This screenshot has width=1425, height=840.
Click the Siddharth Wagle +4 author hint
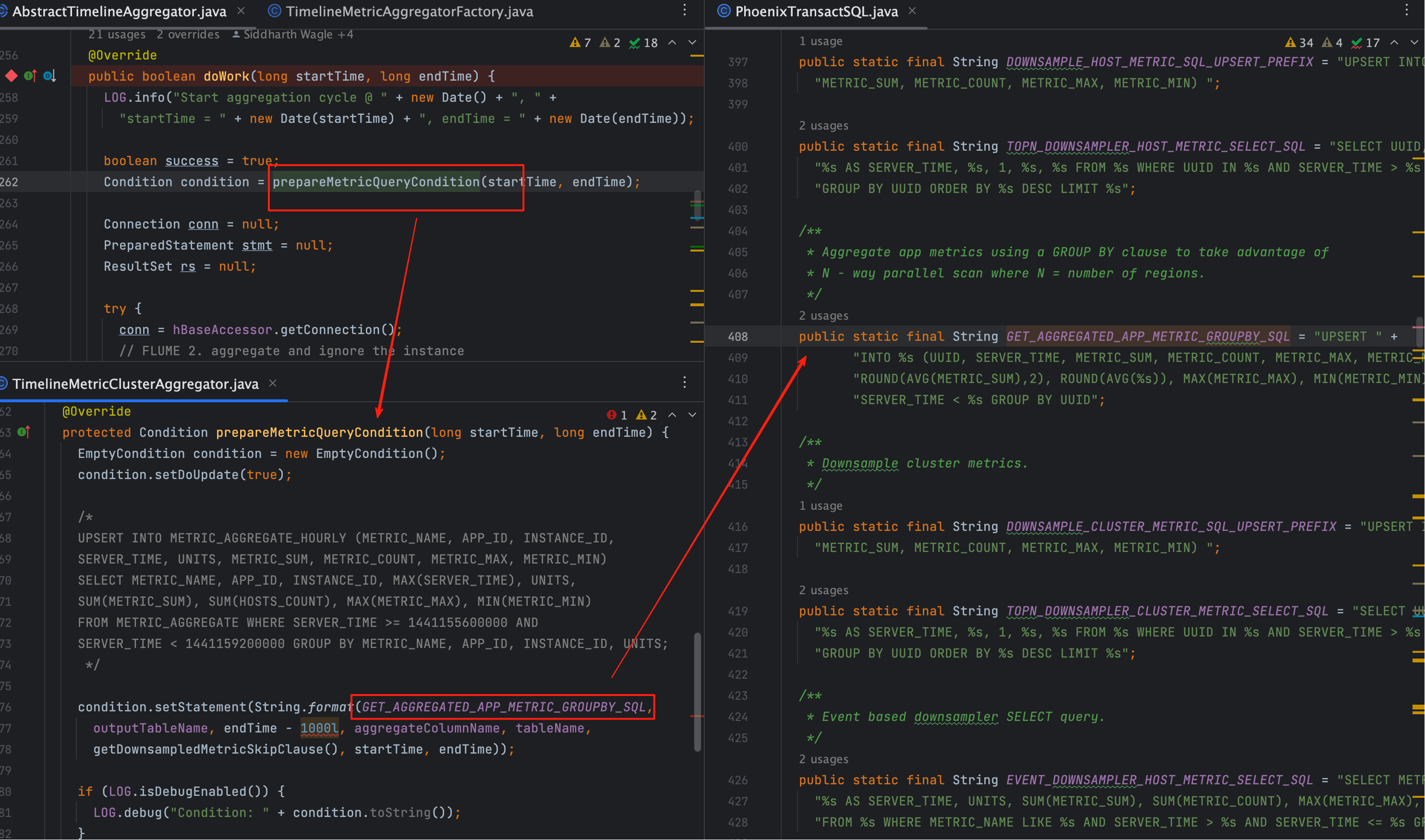click(293, 35)
